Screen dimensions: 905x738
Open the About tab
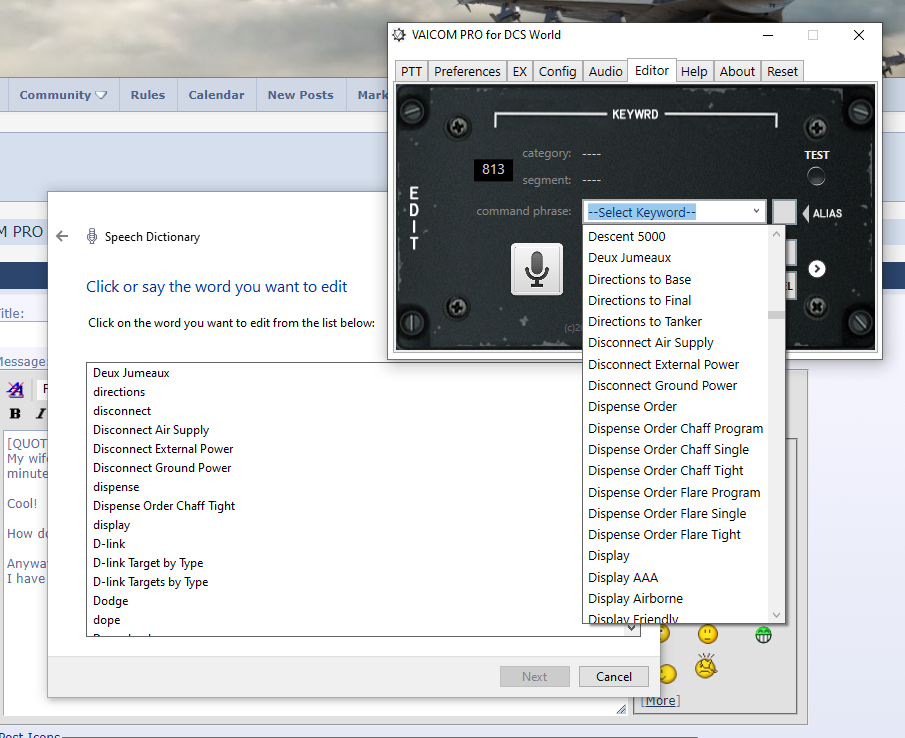pos(737,72)
